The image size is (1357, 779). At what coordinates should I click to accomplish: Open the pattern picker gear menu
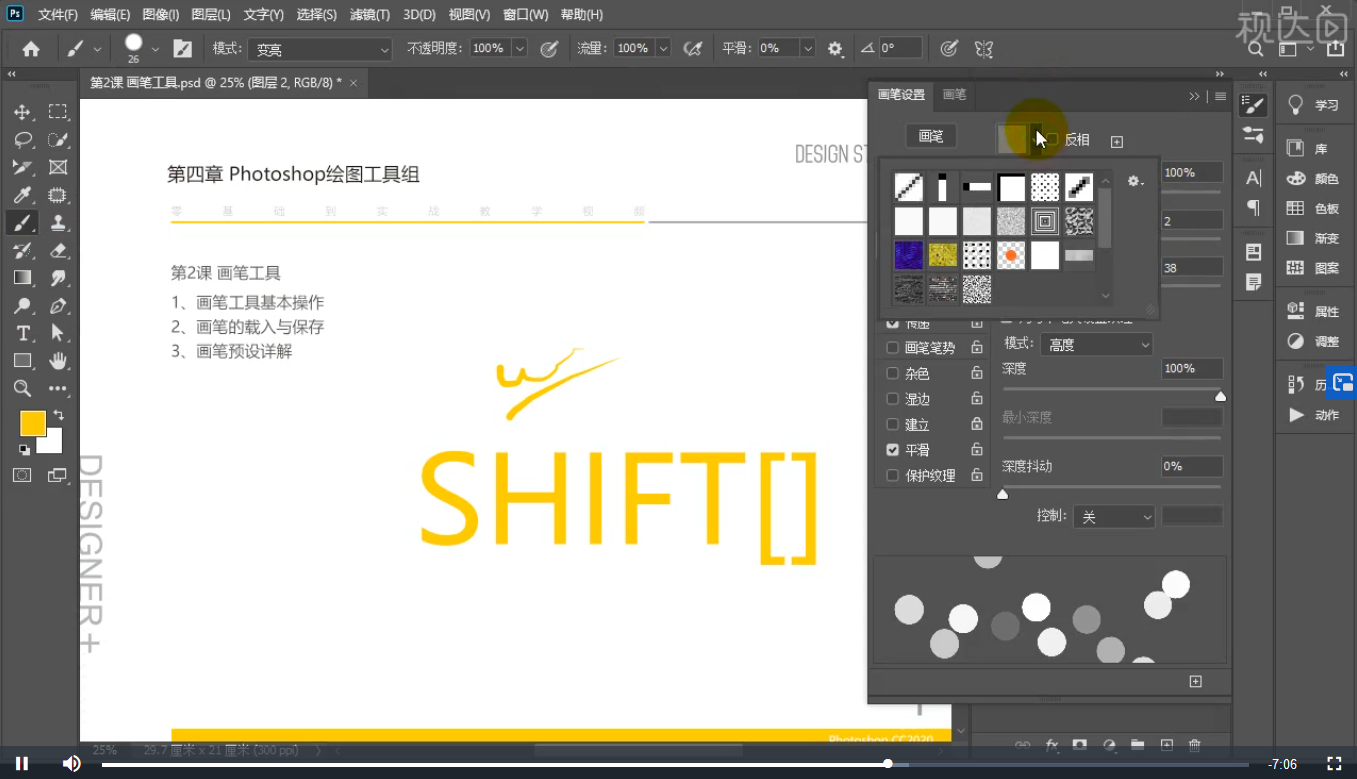(x=1134, y=181)
